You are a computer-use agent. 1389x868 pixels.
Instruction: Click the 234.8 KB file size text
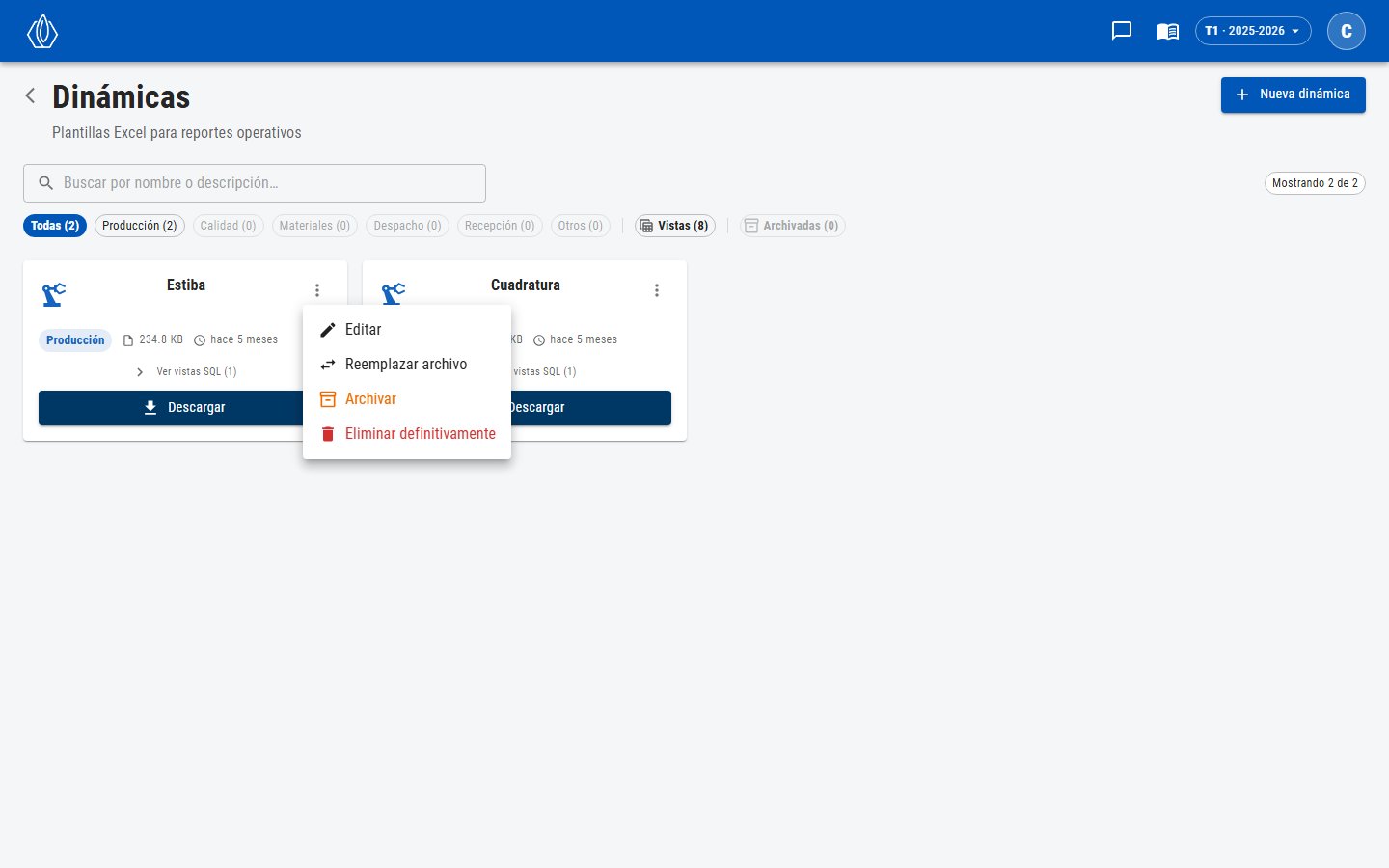161,339
